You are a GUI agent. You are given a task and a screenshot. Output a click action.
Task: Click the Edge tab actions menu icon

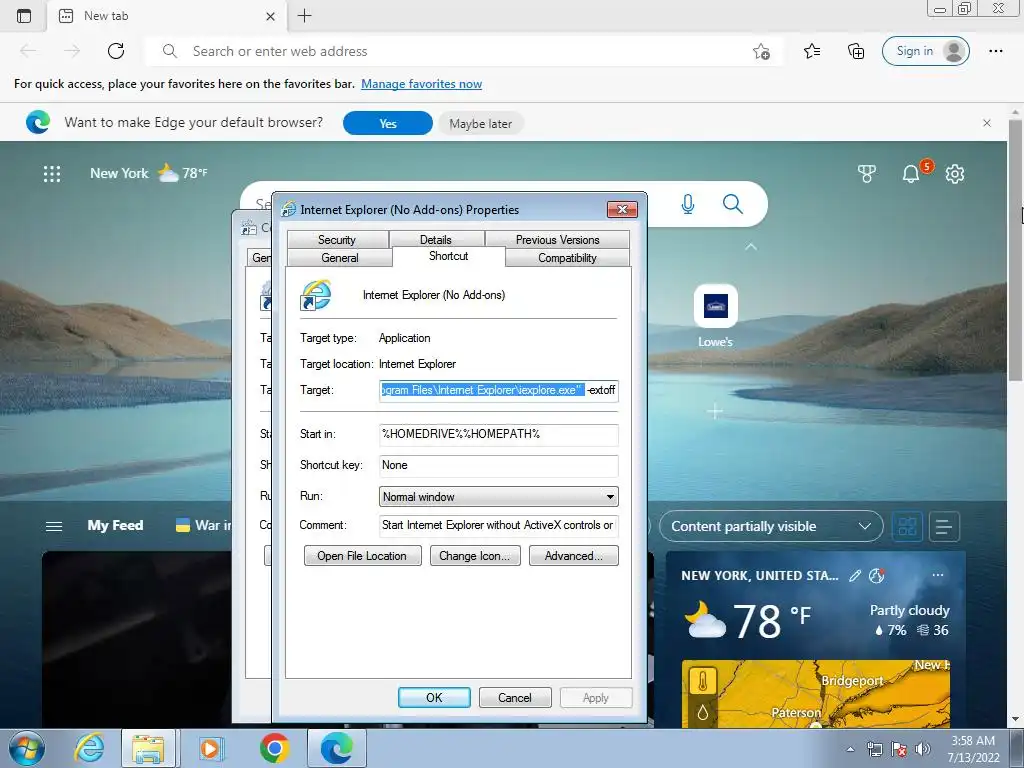24,16
